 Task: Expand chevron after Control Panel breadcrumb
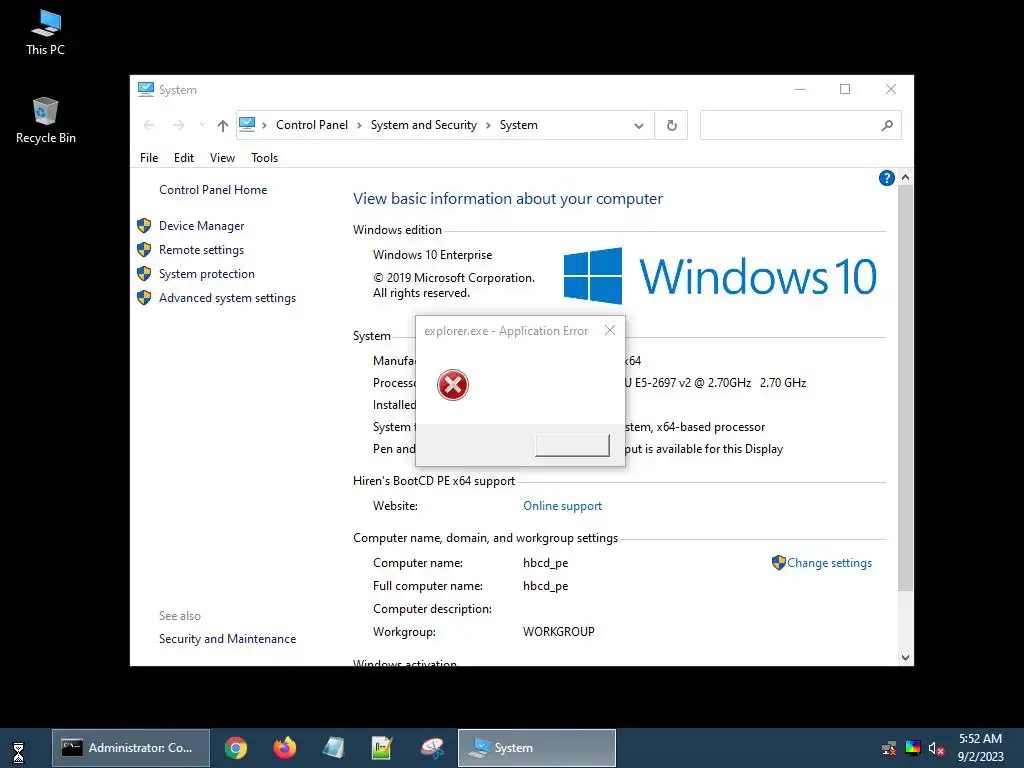pyautogui.click(x=359, y=125)
